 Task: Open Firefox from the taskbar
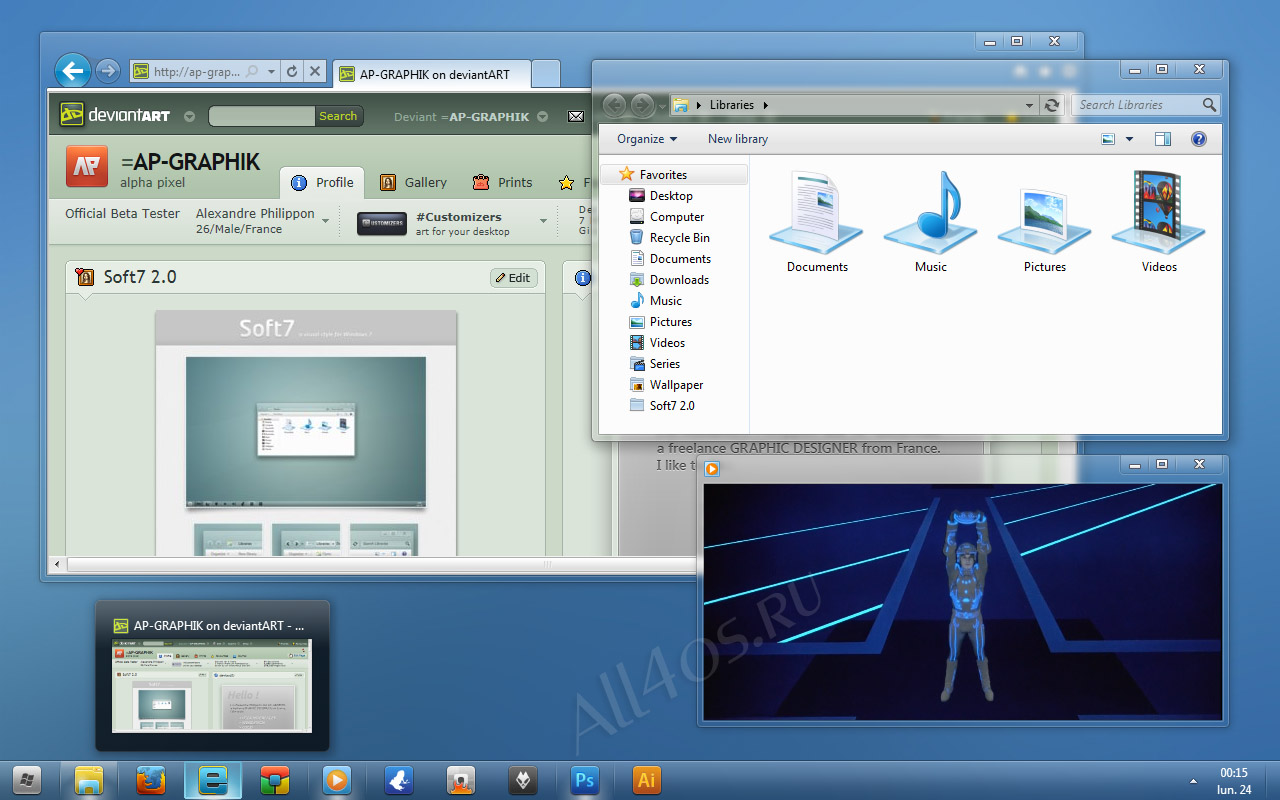click(150, 780)
